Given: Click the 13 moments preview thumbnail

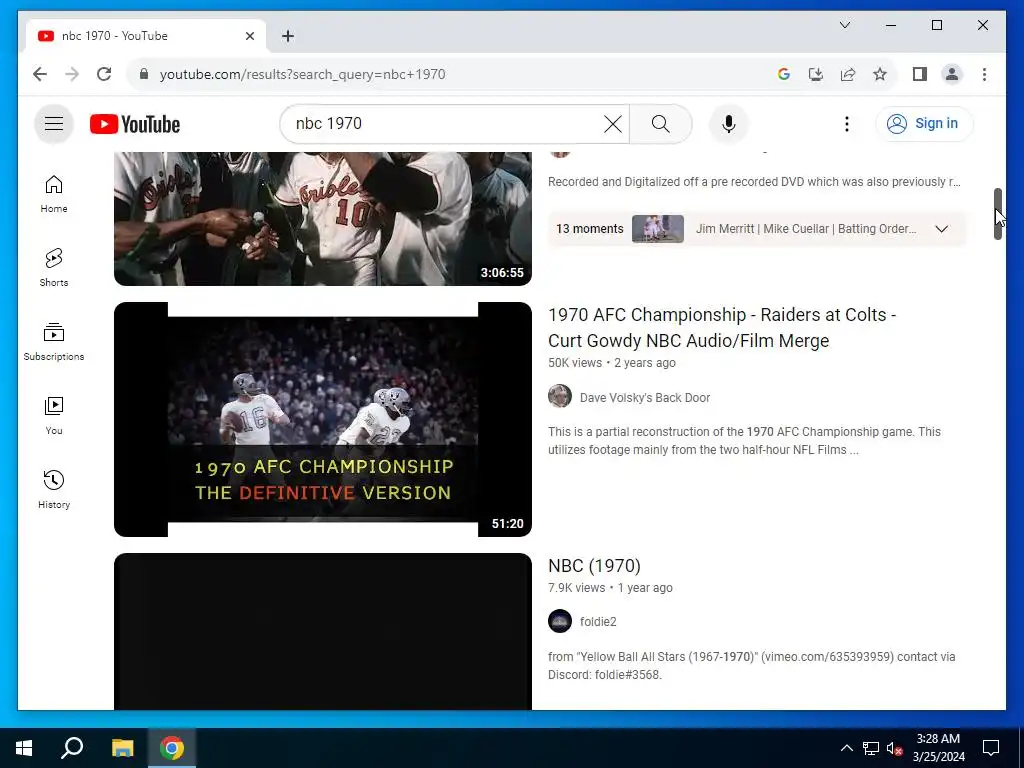Looking at the screenshot, I should coord(658,229).
